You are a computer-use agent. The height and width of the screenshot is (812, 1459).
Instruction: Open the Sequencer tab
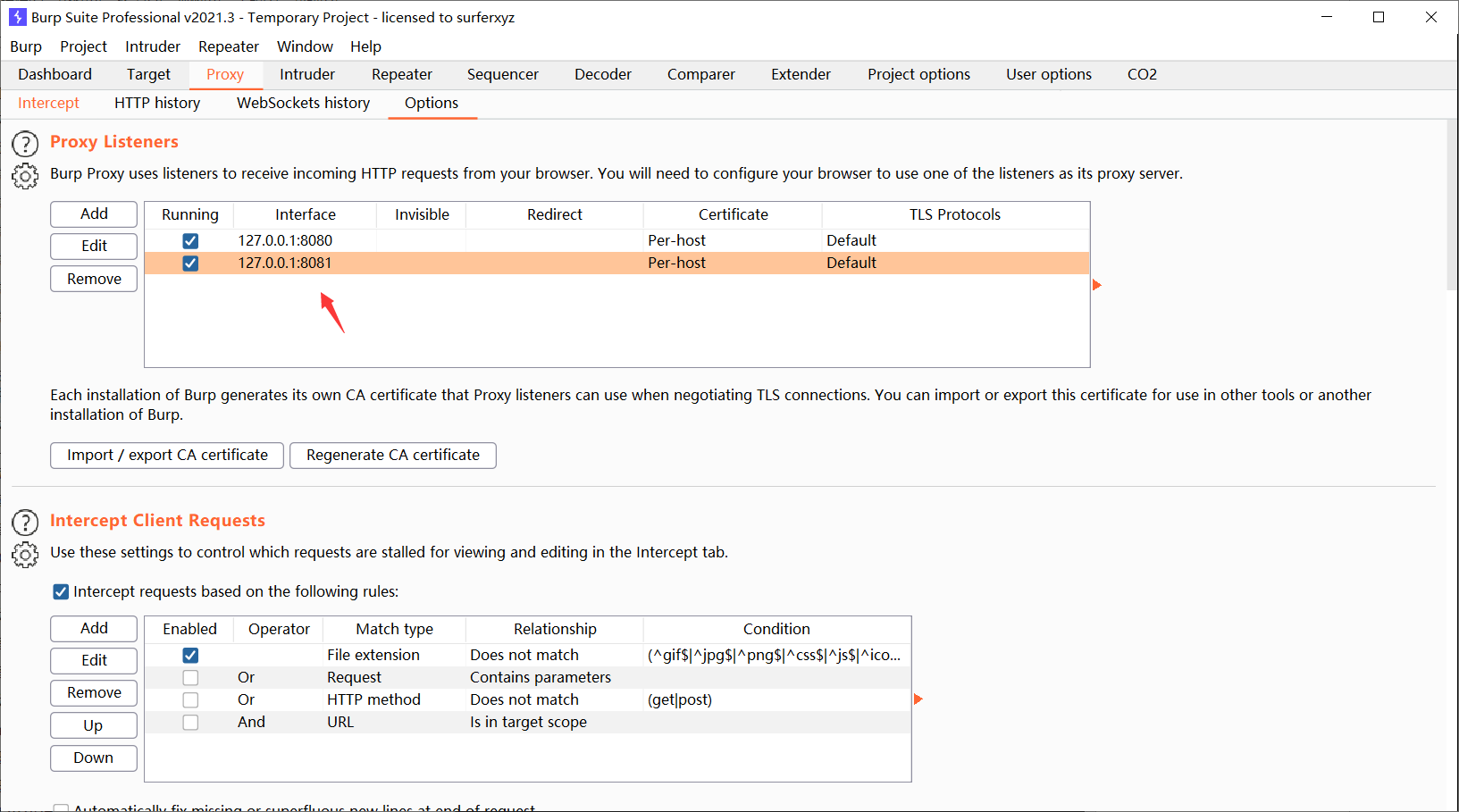[x=503, y=74]
